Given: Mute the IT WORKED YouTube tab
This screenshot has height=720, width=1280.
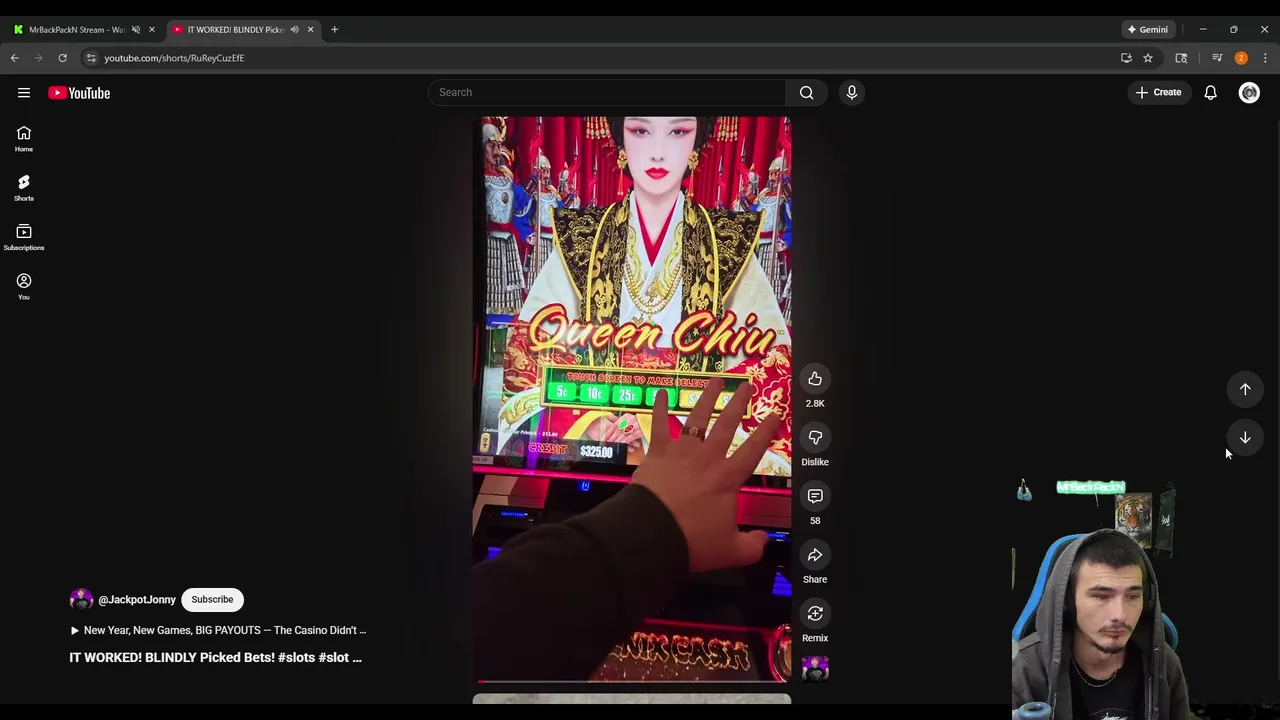Looking at the screenshot, I should pos(294,29).
